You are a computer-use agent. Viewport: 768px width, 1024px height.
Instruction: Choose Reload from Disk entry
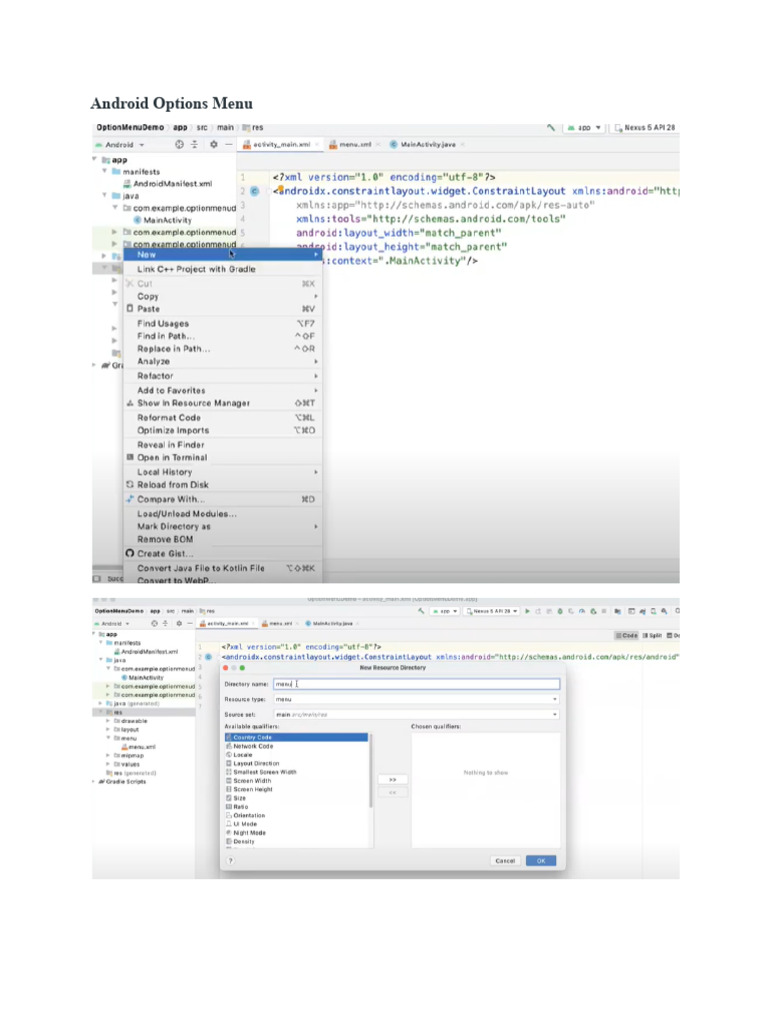(x=223, y=485)
